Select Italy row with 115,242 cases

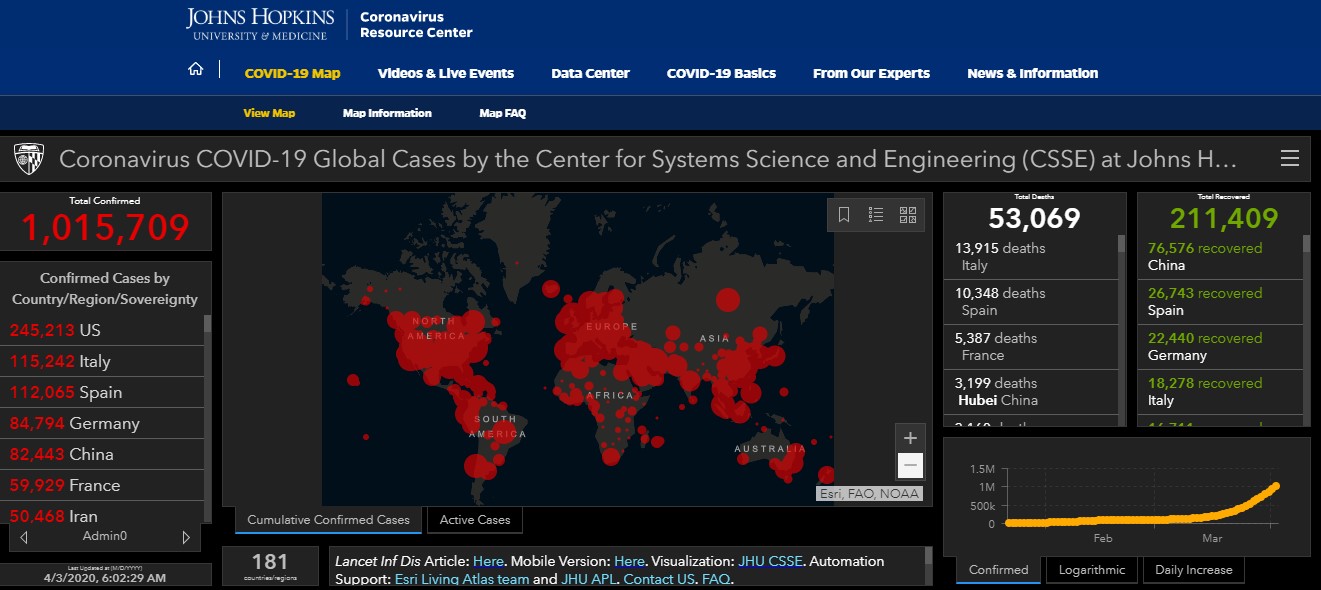tap(104, 361)
